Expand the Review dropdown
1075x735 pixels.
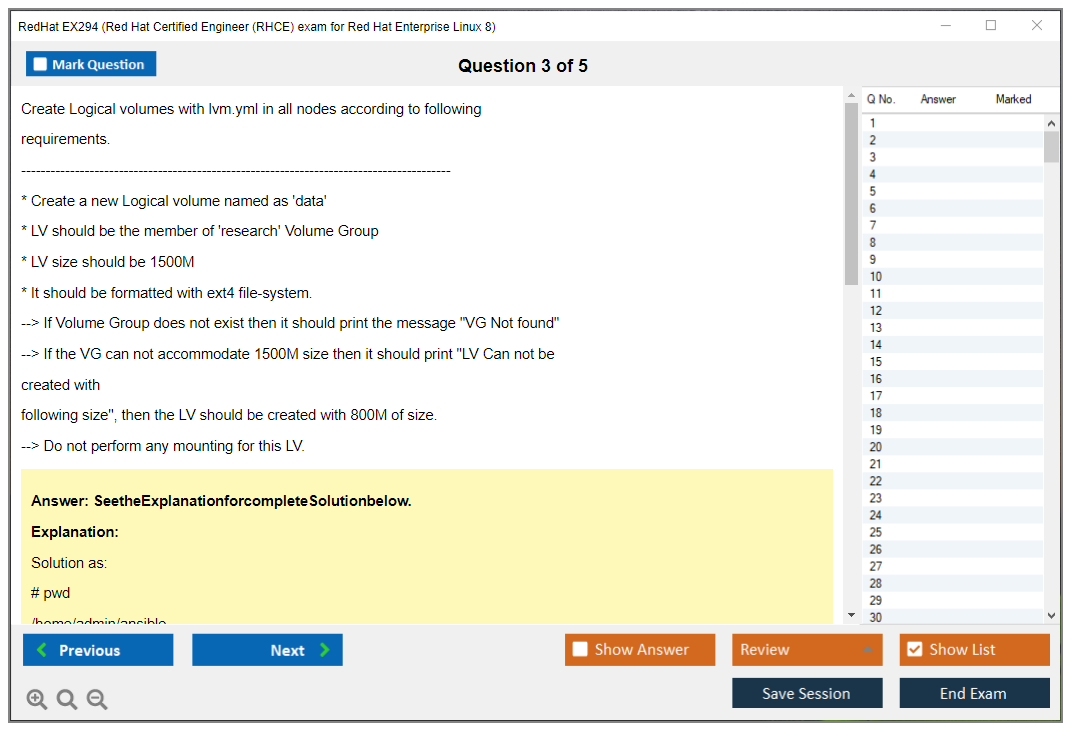pos(866,650)
